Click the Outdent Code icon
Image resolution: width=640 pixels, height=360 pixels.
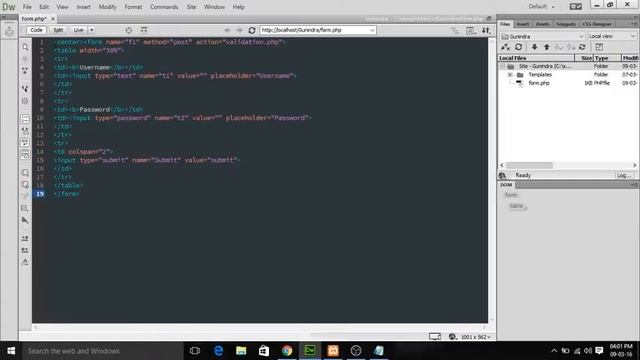(25, 250)
